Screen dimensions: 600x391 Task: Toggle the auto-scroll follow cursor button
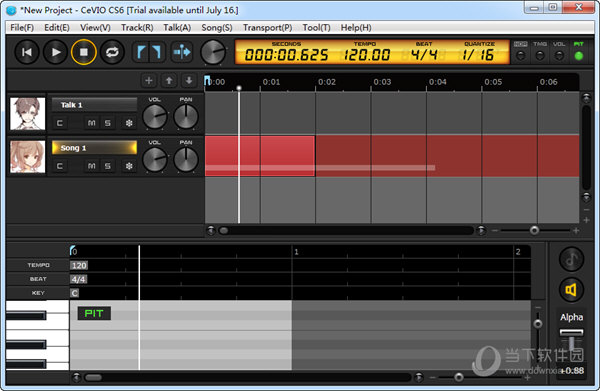(x=182, y=52)
